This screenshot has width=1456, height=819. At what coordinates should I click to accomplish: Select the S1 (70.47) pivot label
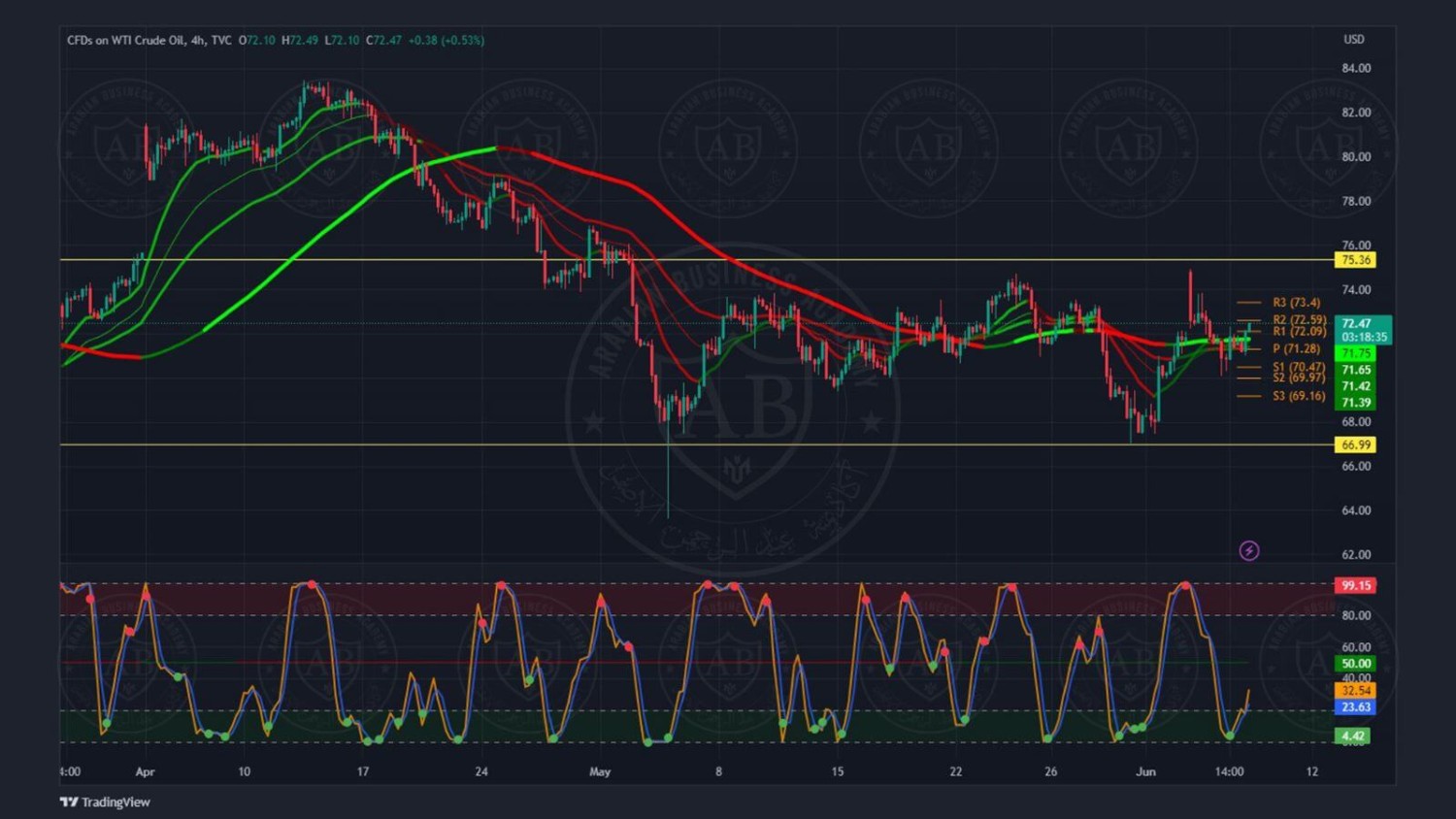coord(1299,367)
